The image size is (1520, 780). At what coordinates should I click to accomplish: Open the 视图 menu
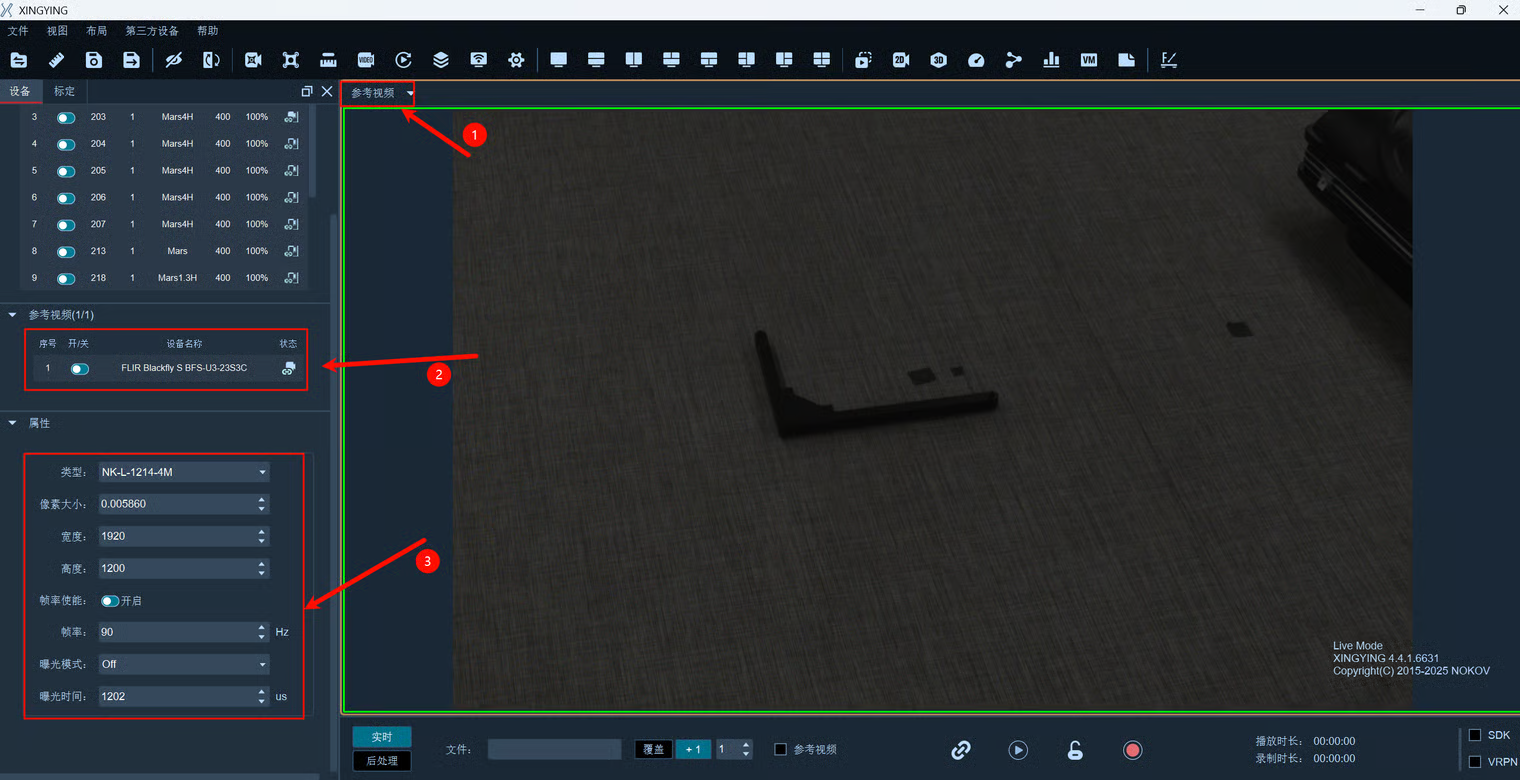[57, 31]
